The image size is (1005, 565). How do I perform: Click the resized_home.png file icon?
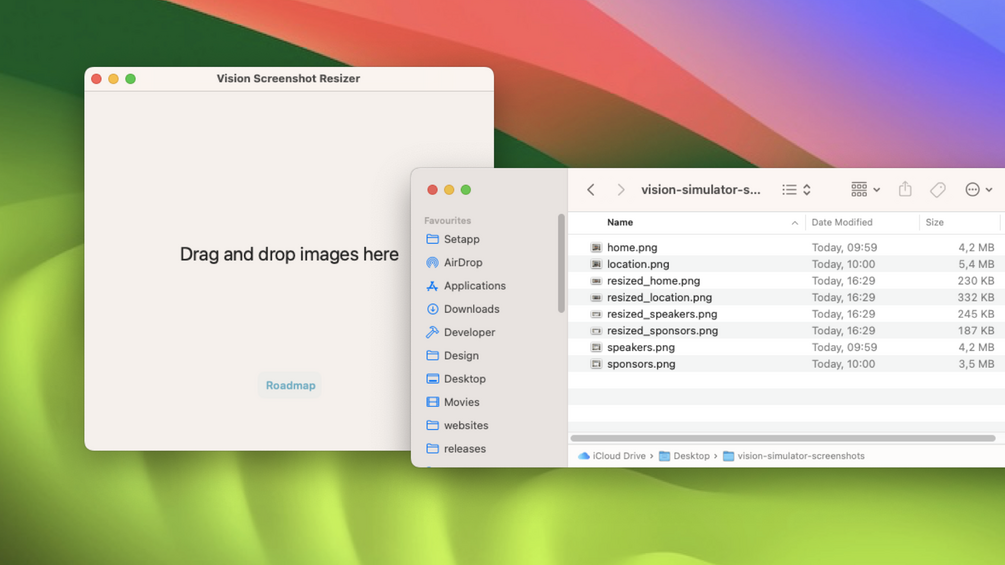(x=596, y=281)
